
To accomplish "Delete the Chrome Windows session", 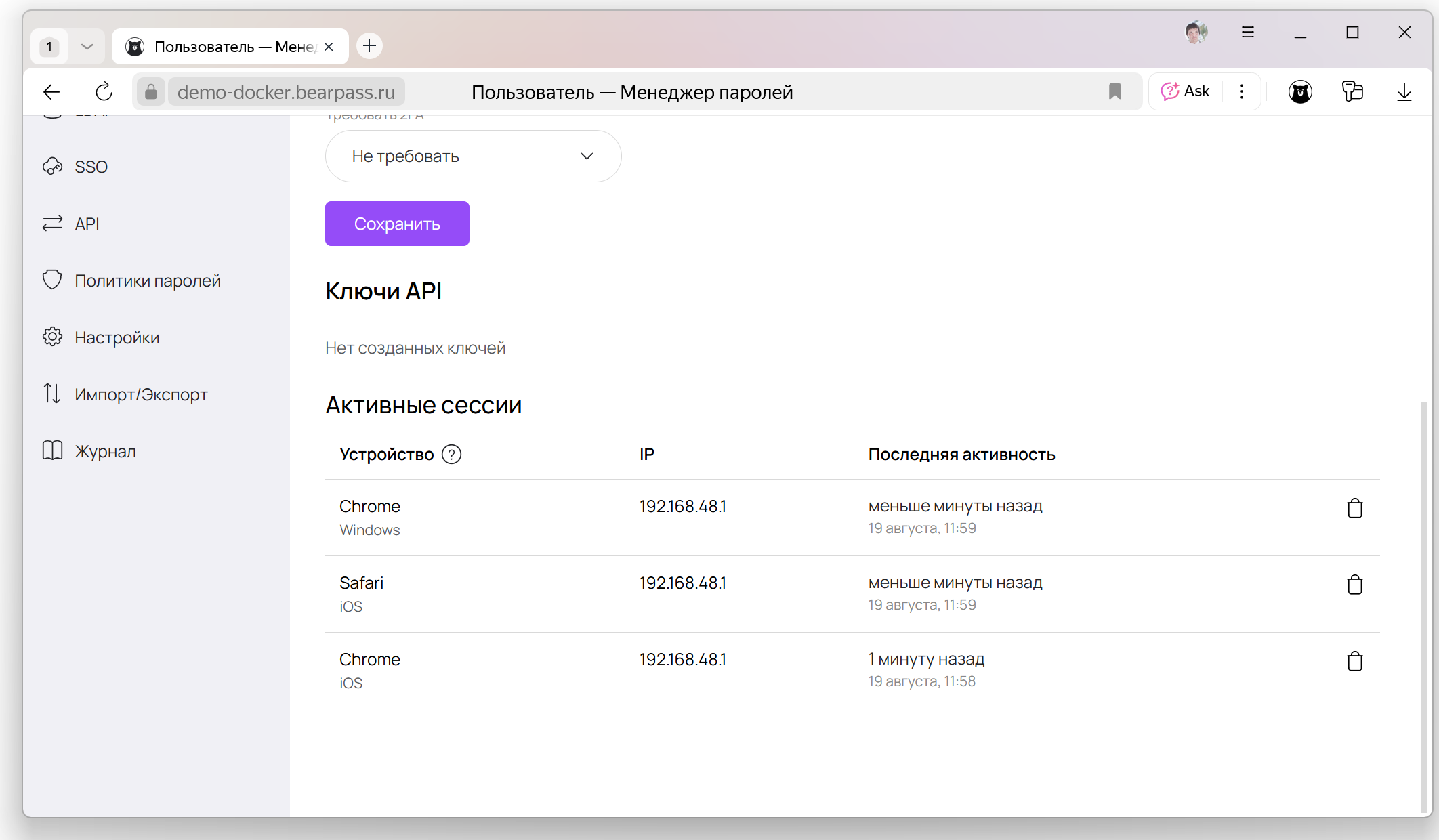I will 1354,508.
